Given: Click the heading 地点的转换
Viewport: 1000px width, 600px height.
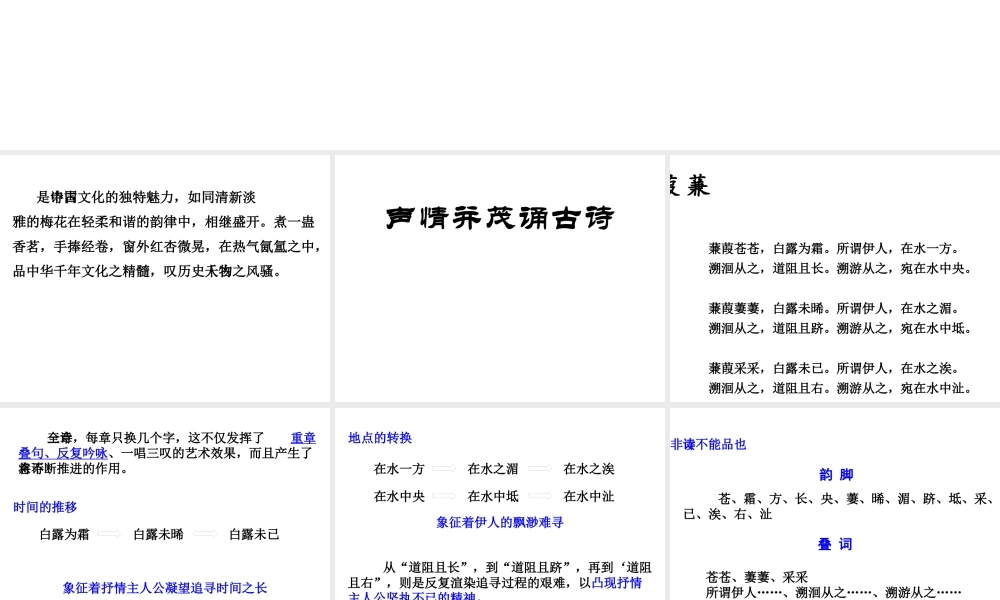Looking at the screenshot, I should click(380, 438).
